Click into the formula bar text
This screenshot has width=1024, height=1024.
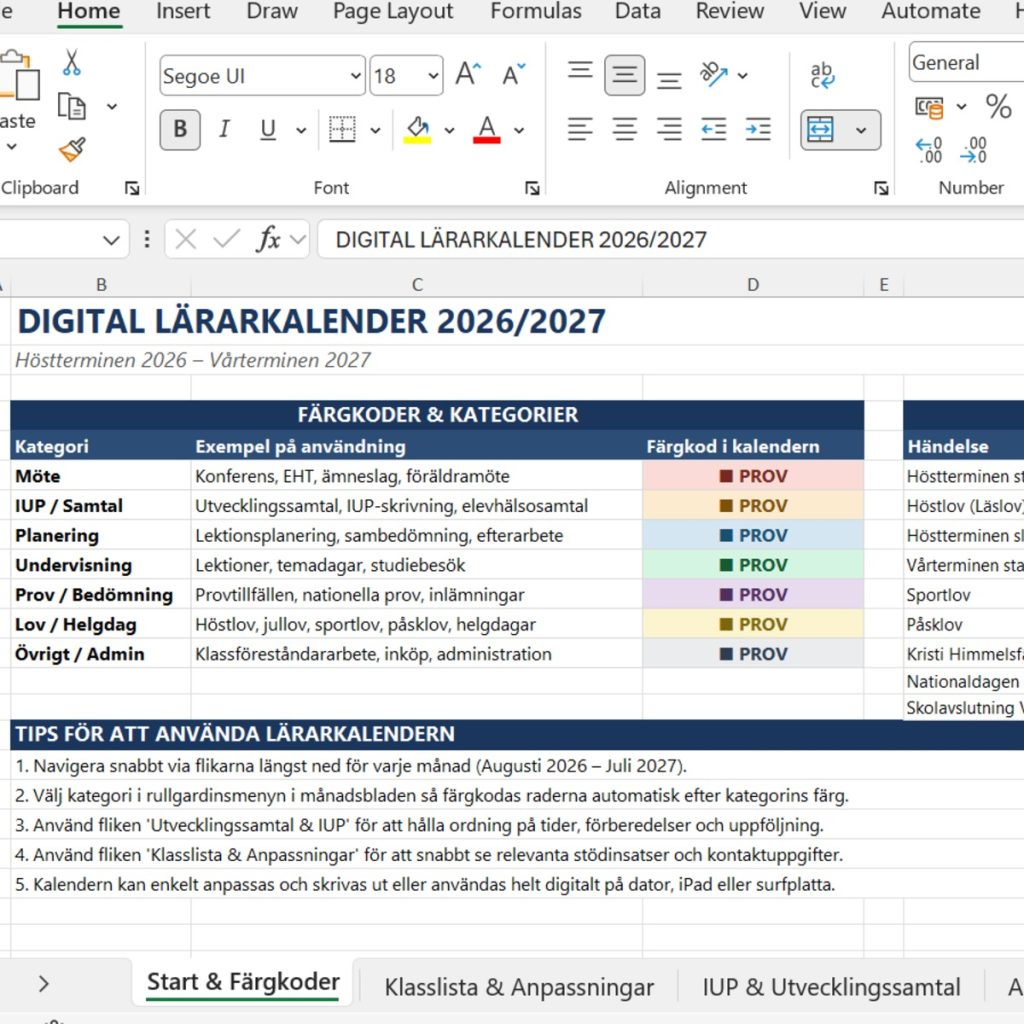coord(670,240)
